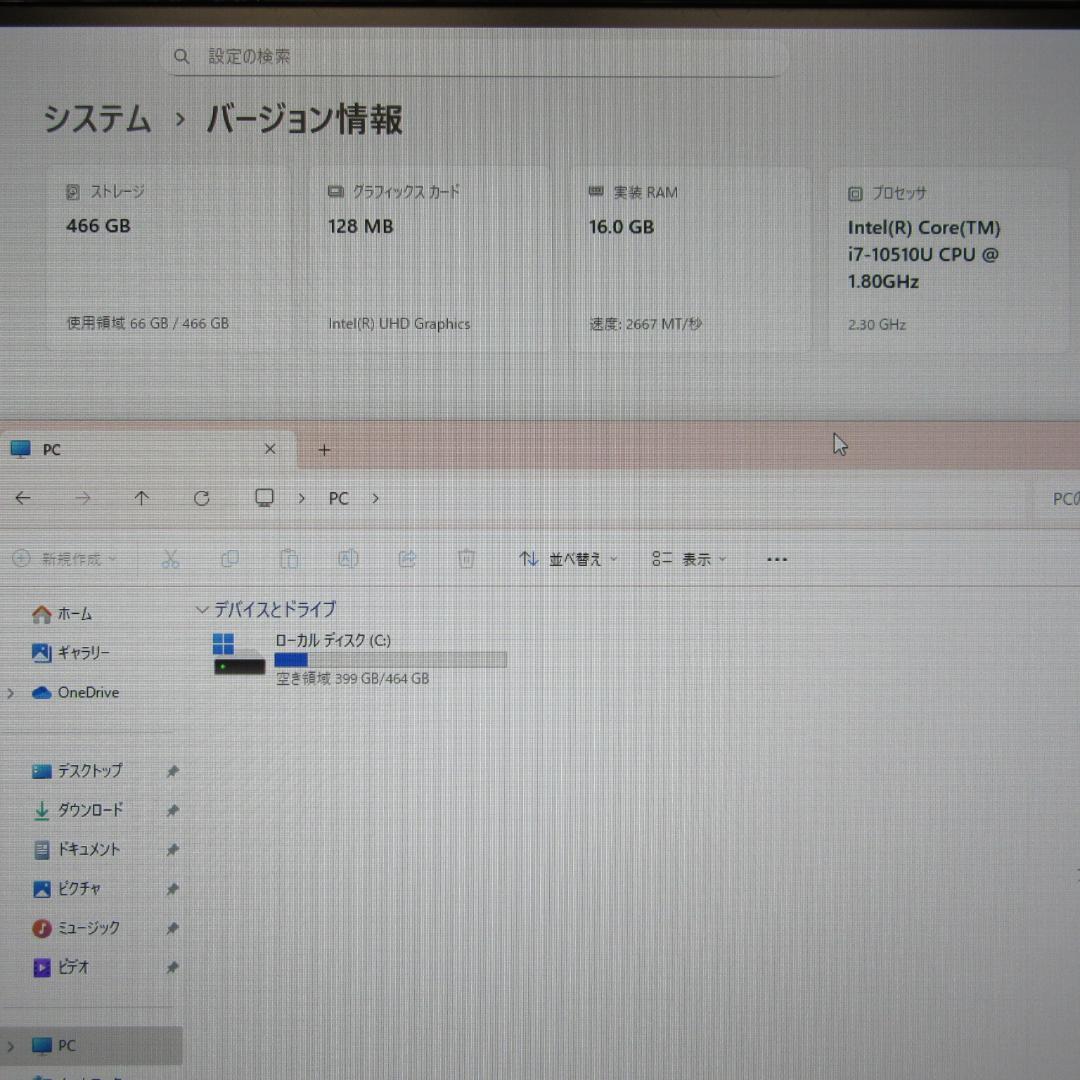
Task: Unpin ピクチャ from the sidebar
Action: [172, 889]
